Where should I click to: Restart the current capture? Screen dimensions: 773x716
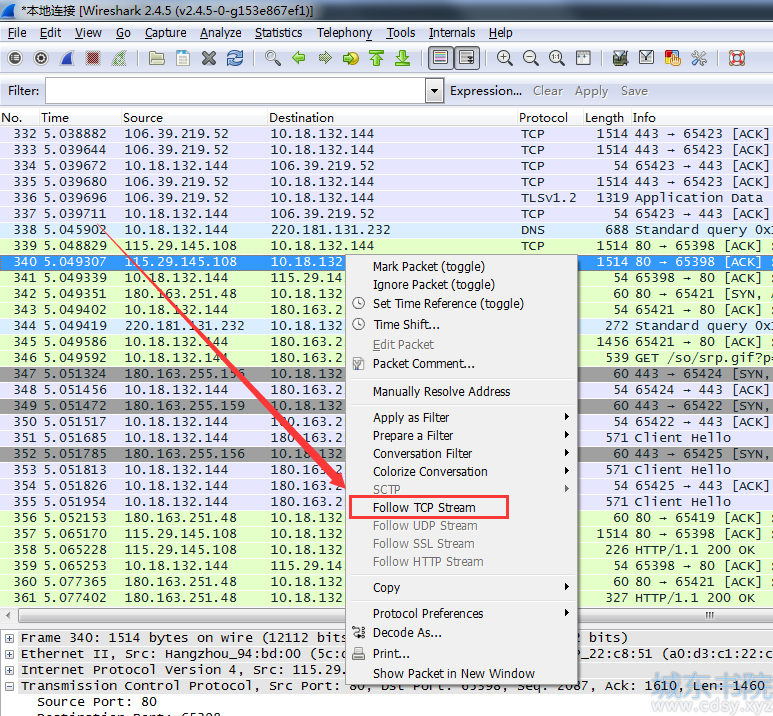click(x=118, y=58)
